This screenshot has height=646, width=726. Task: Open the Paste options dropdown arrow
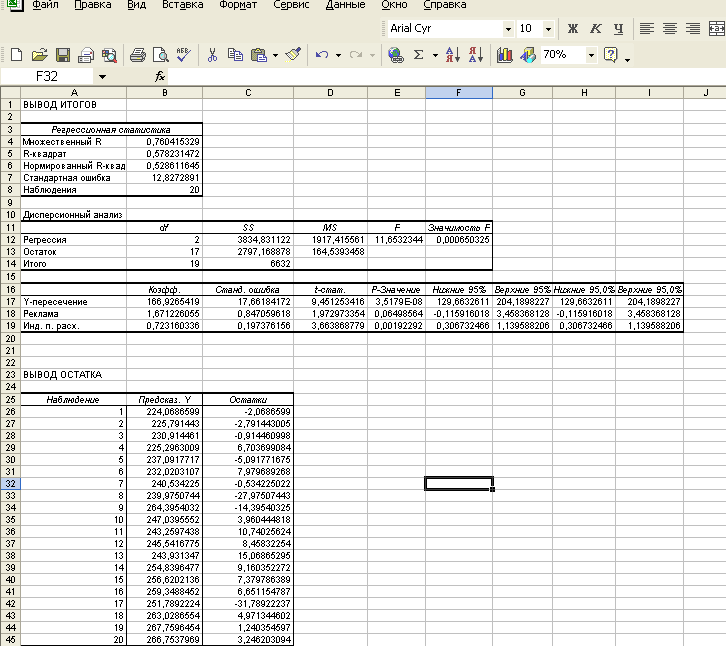pos(275,56)
